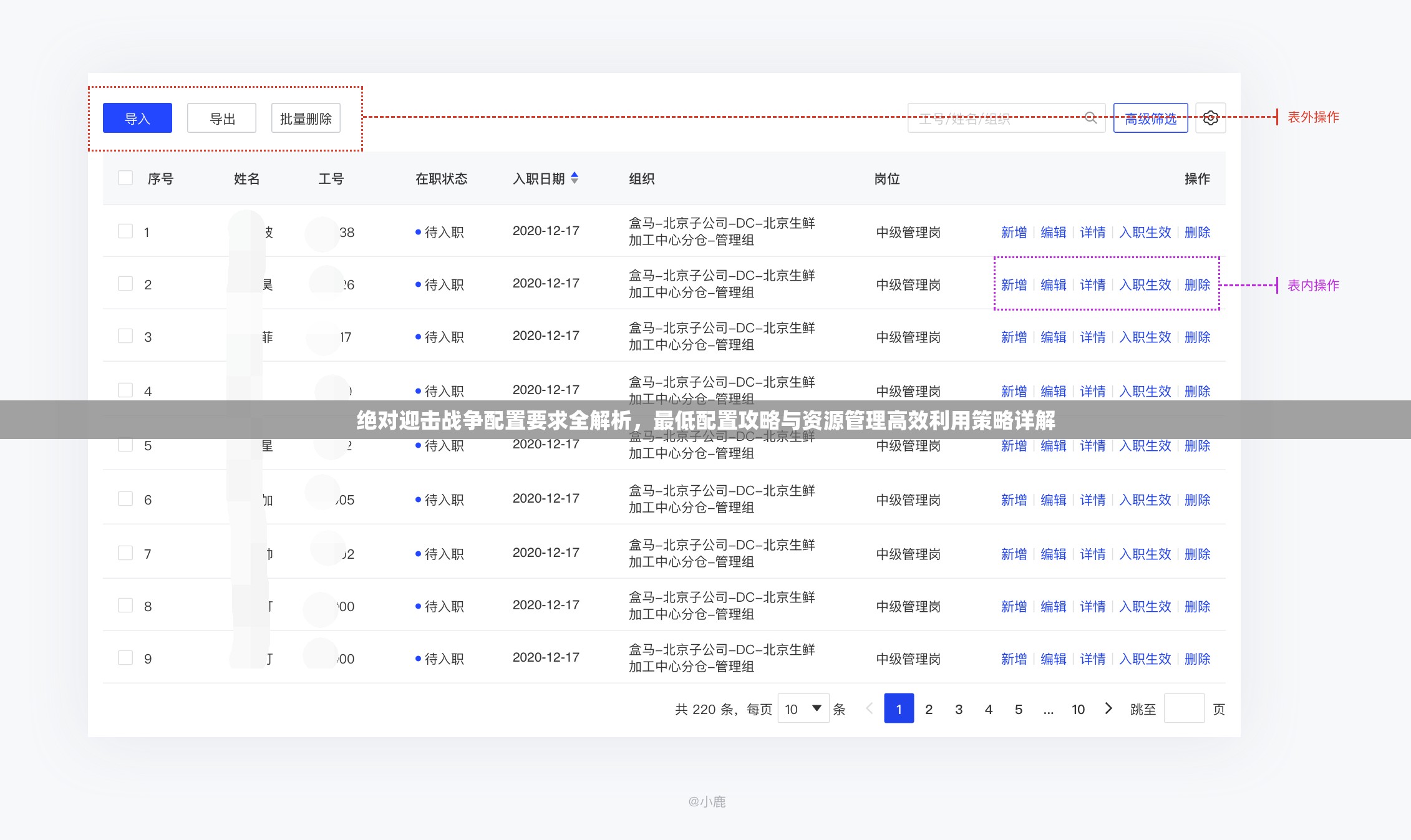Click 编辑 in row 2
The width and height of the screenshot is (1411, 840).
(x=1054, y=284)
